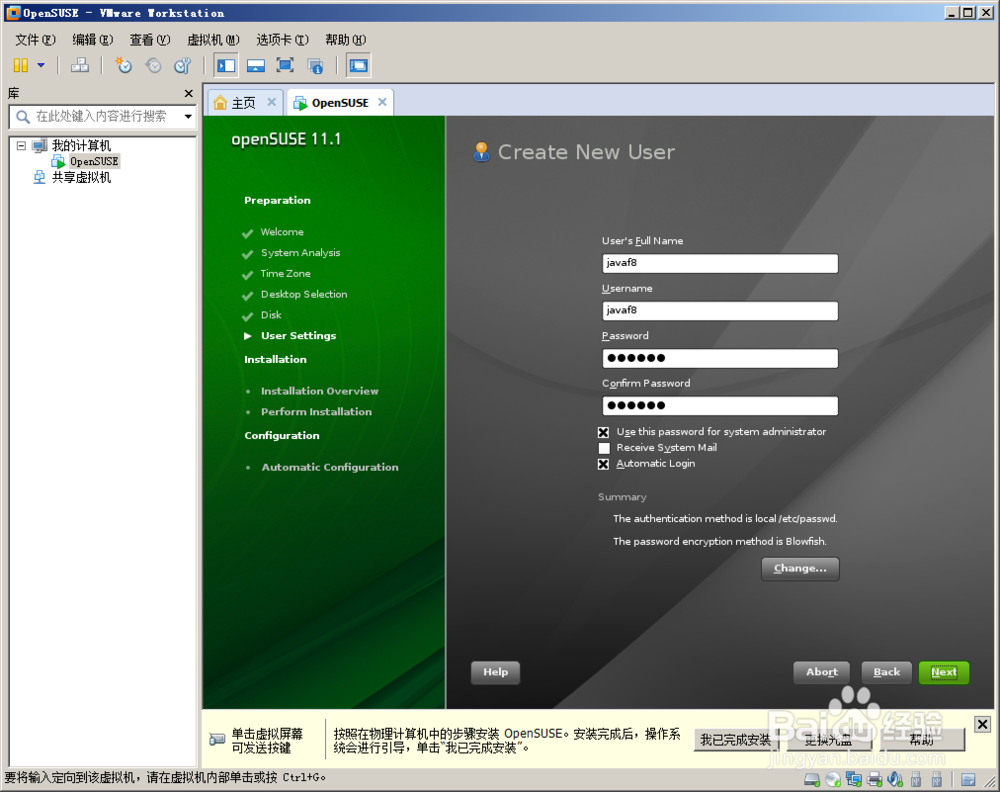The width and height of the screenshot is (1000, 792).
Task: Click the Change... authentication button
Action: click(800, 569)
